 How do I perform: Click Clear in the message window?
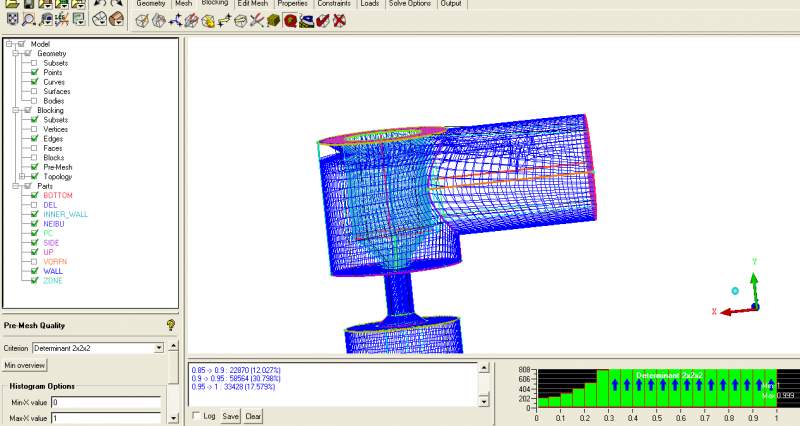click(253, 416)
